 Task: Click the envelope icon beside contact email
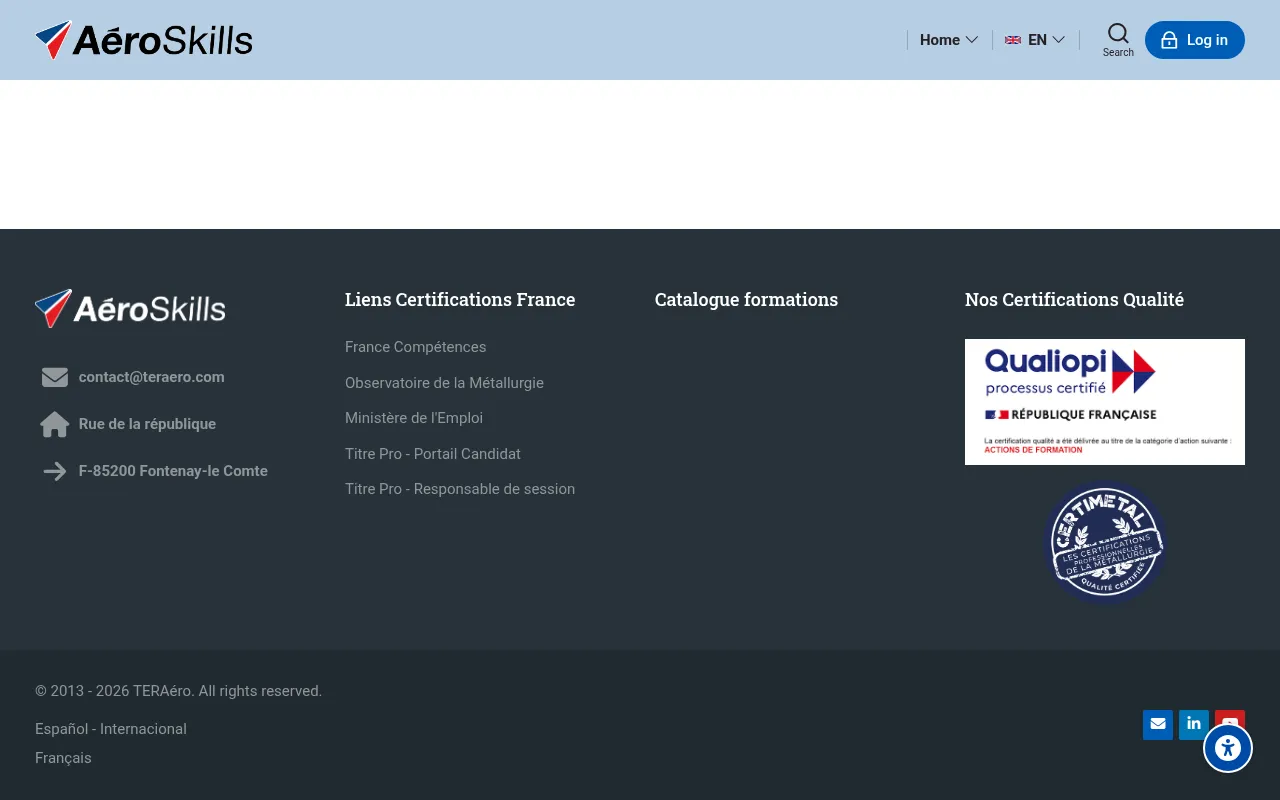click(55, 377)
